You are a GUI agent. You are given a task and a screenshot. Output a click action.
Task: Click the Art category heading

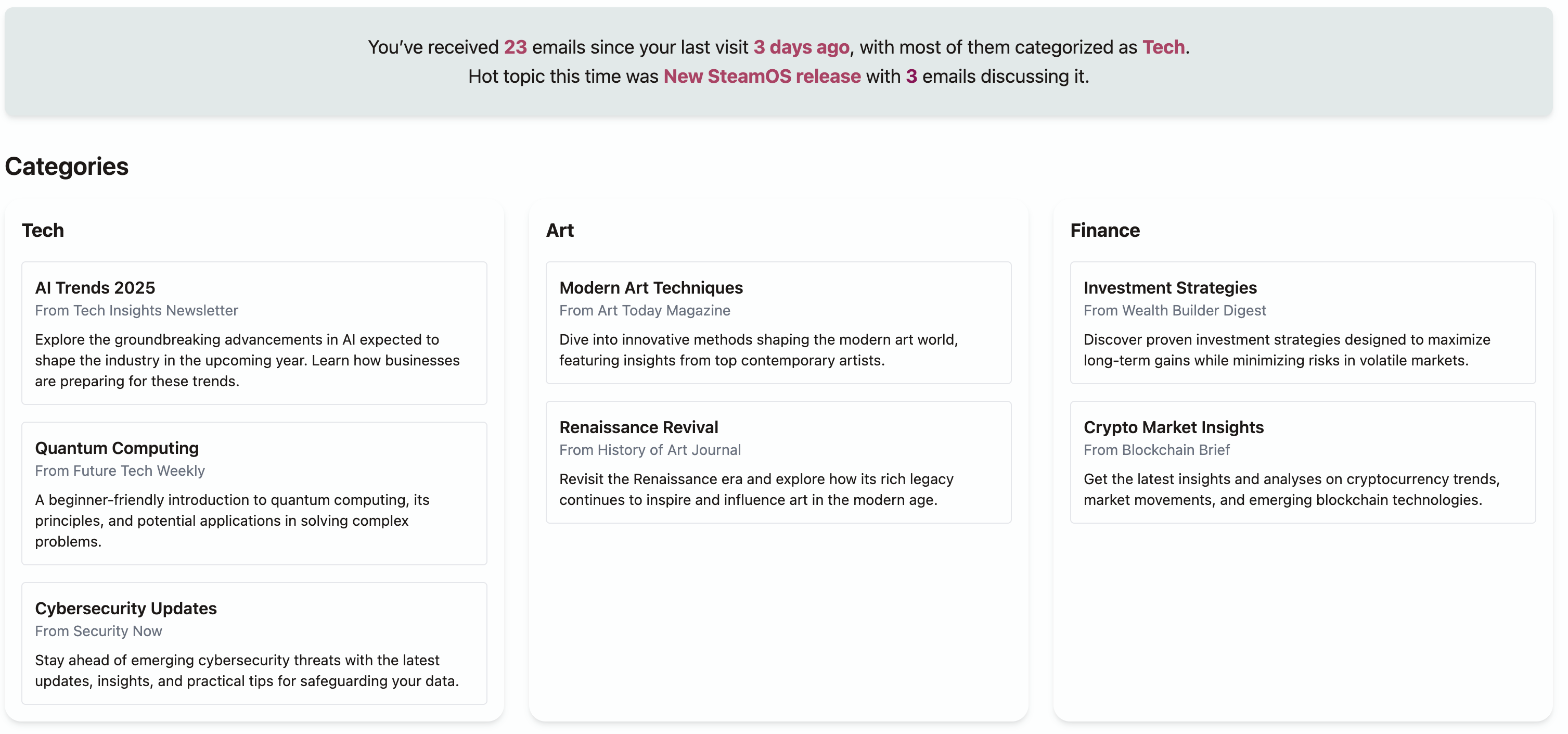click(x=559, y=230)
